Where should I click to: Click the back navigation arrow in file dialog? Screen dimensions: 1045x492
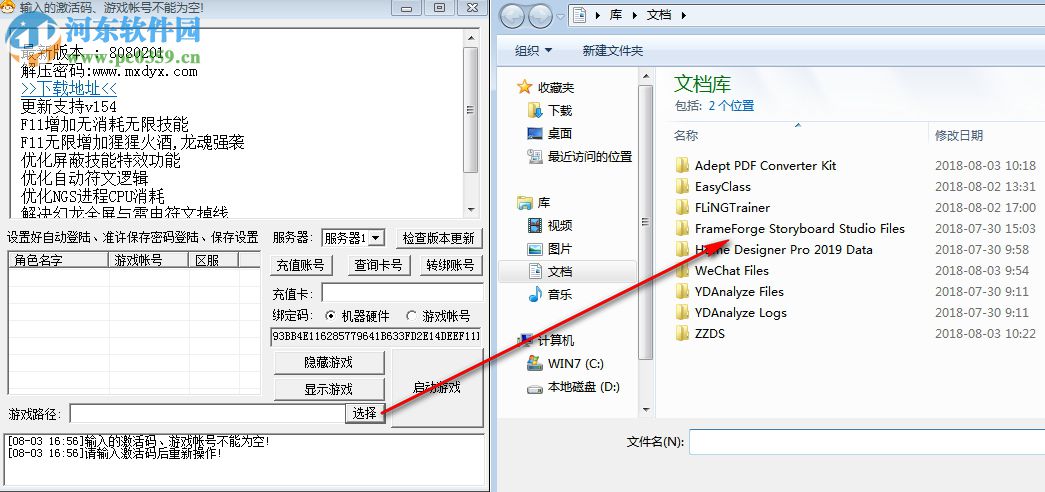pyautogui.click(x=513, y=15)
